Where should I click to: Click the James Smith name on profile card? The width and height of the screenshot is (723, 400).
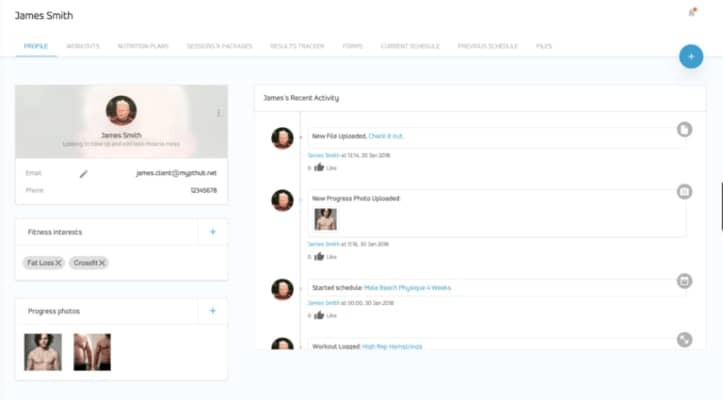pos(121,135)
